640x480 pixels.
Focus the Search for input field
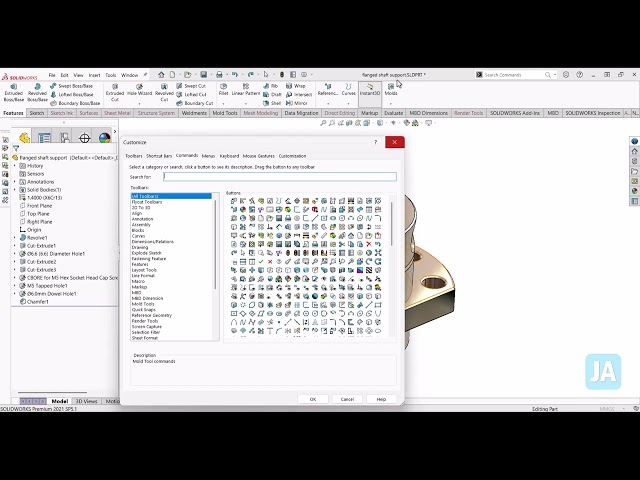click(280, 177)
